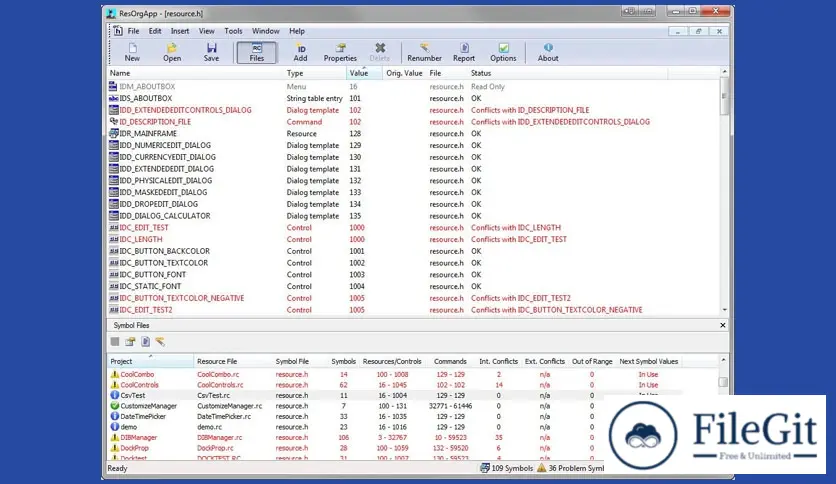Click the grey stop icon in Symbol Files toolbar
The image size is (836, 484).
[115, 342]
